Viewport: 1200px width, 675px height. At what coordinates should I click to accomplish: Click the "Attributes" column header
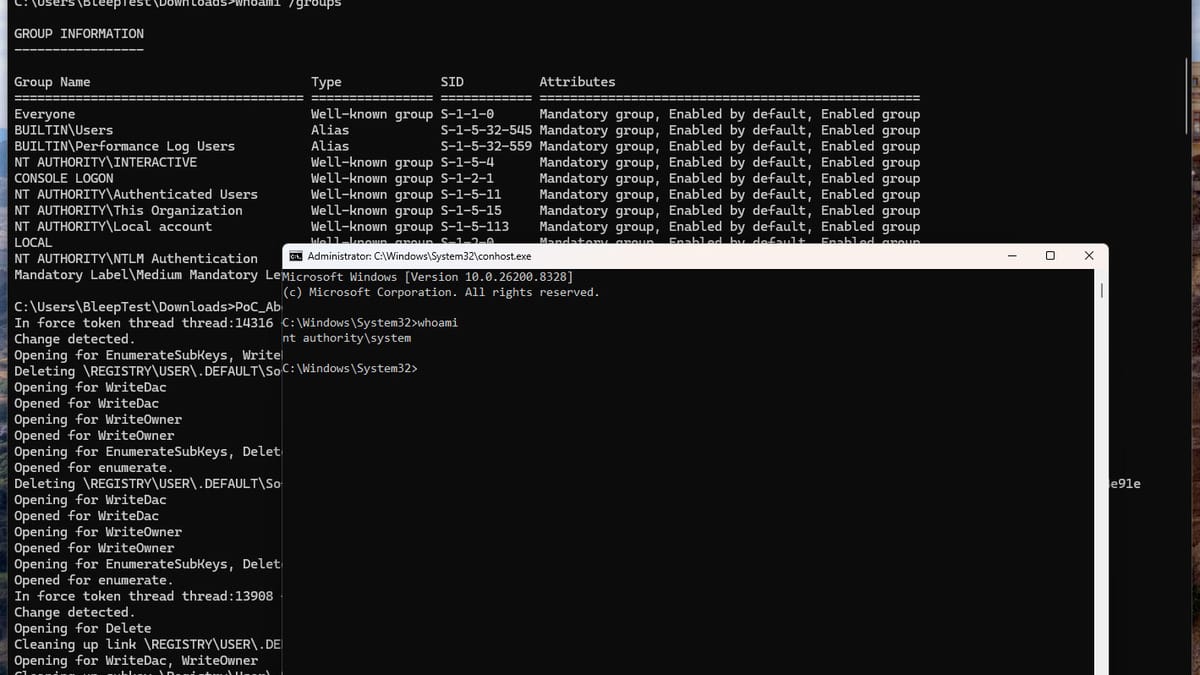pyautogui.click(x=577, y=82)
